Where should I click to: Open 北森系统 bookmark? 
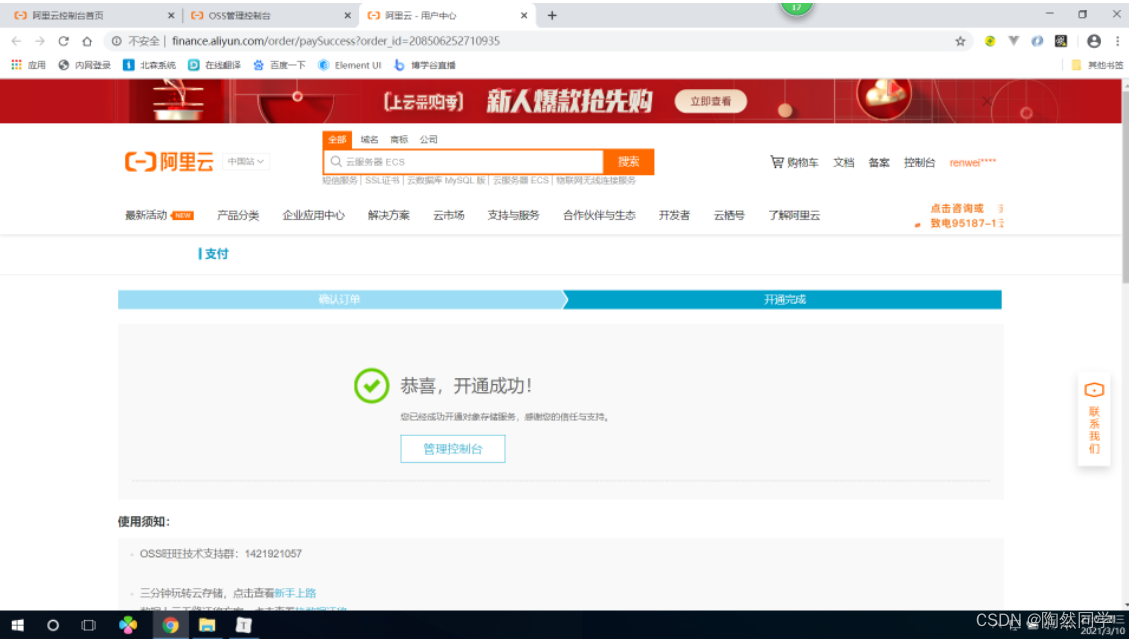point(150,65)
